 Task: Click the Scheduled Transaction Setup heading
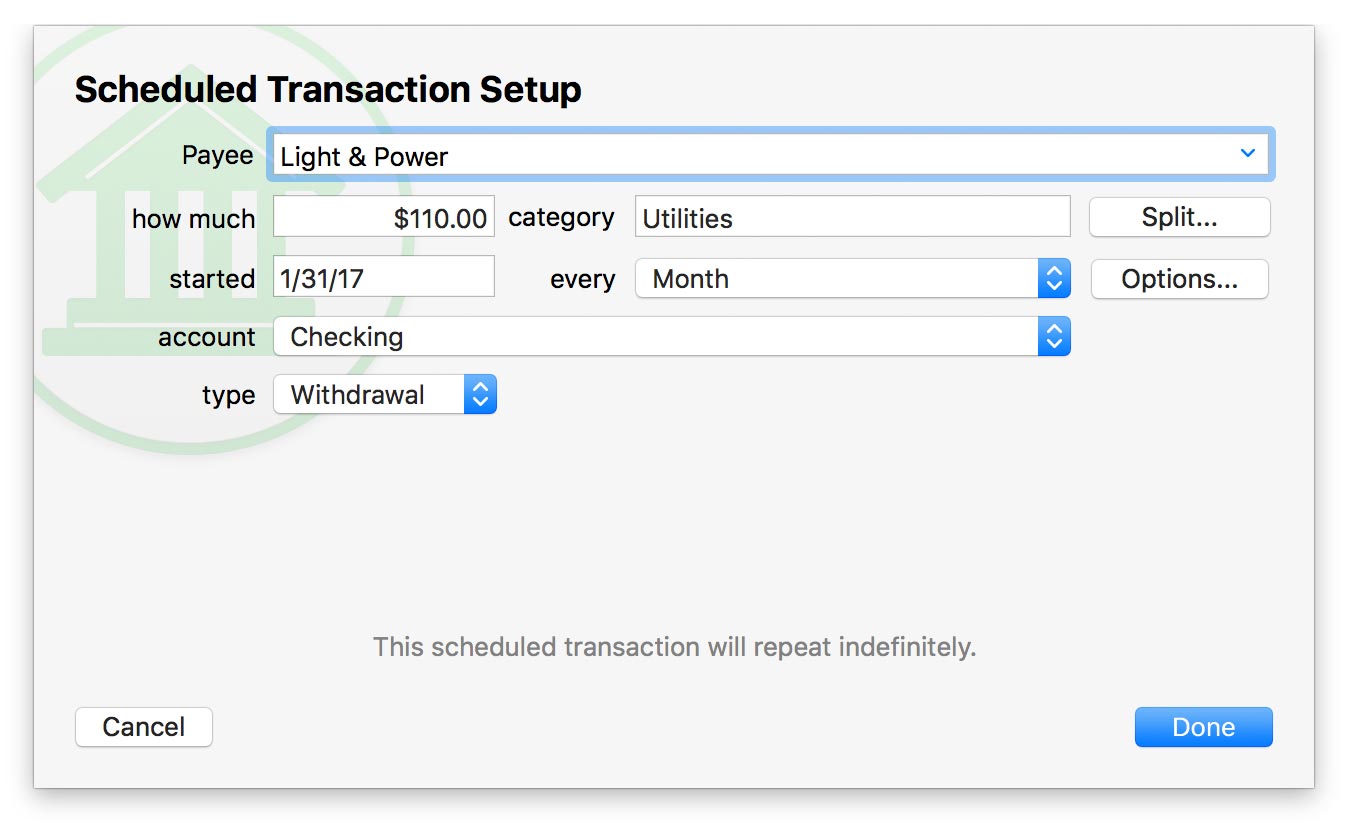pyautogui.click(x=328, y=90)
